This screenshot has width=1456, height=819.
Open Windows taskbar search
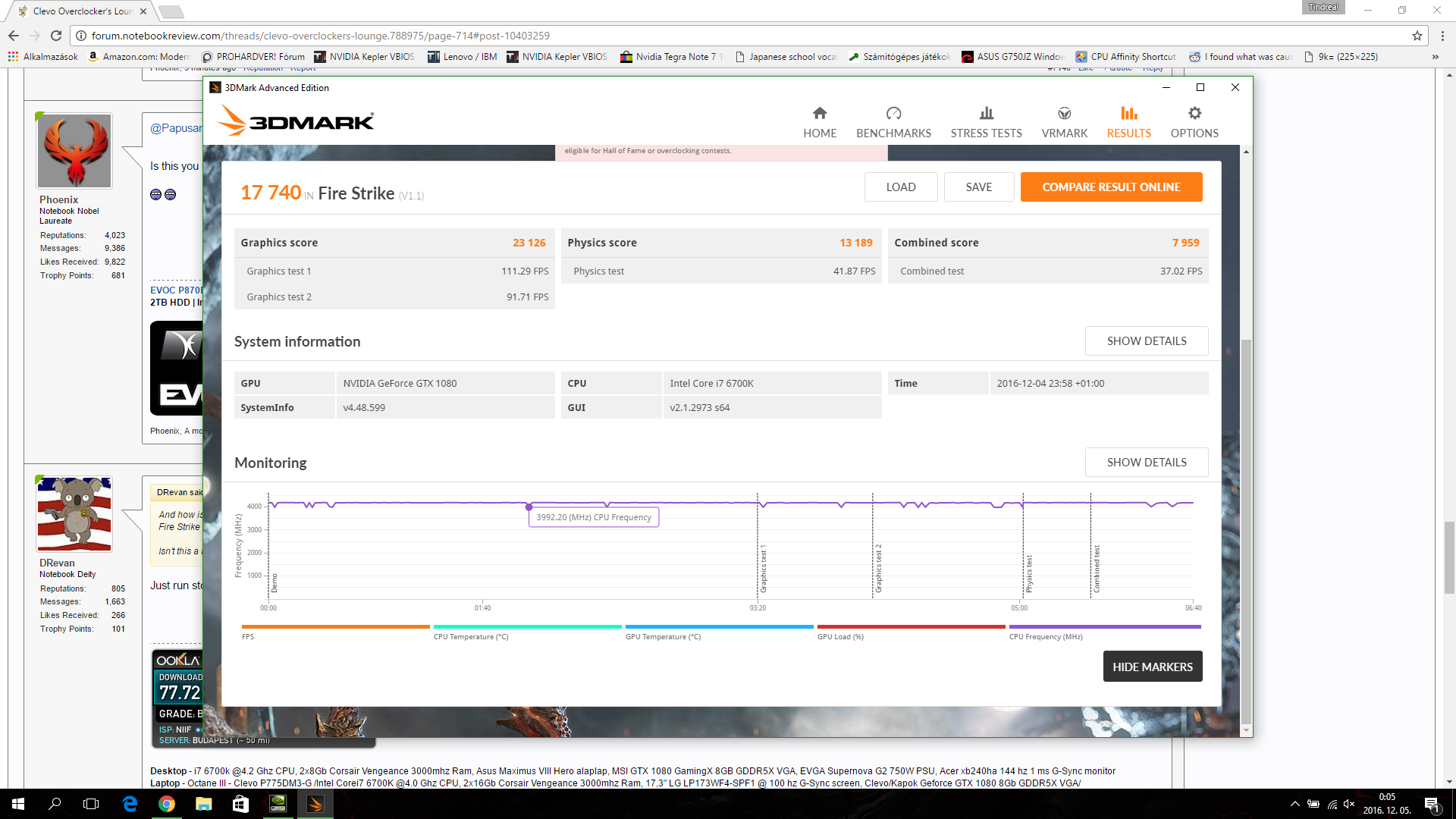55,804
